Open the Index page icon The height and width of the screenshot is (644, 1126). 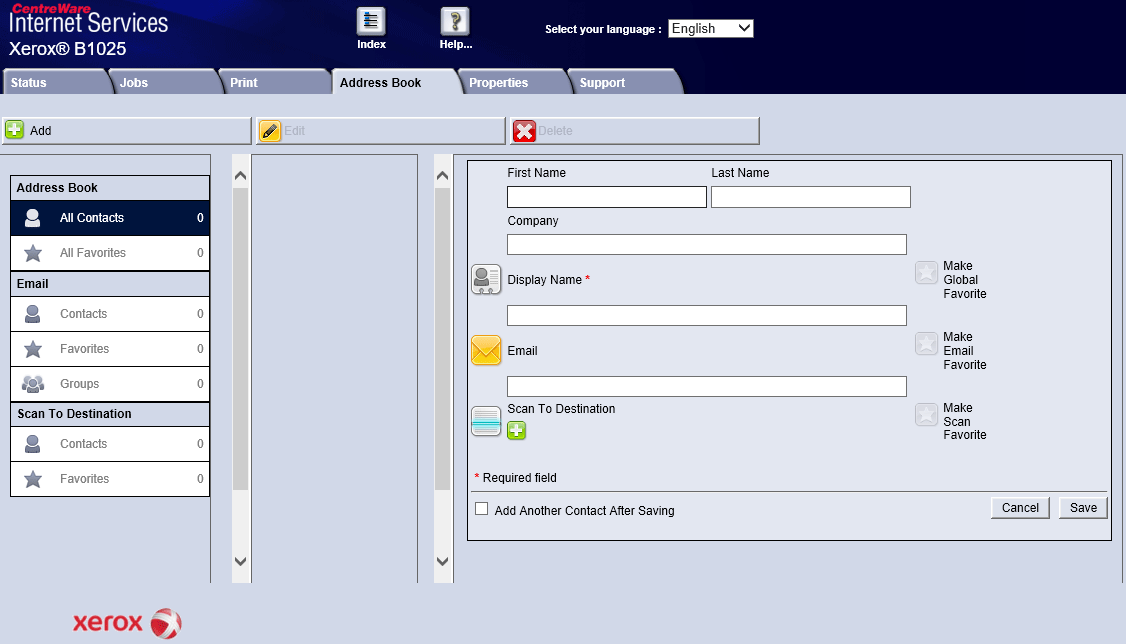coord(371,22)
